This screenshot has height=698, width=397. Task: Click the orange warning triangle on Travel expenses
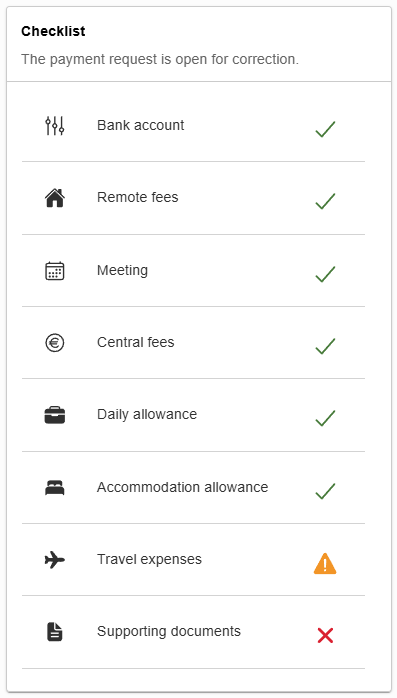[325, 563]
